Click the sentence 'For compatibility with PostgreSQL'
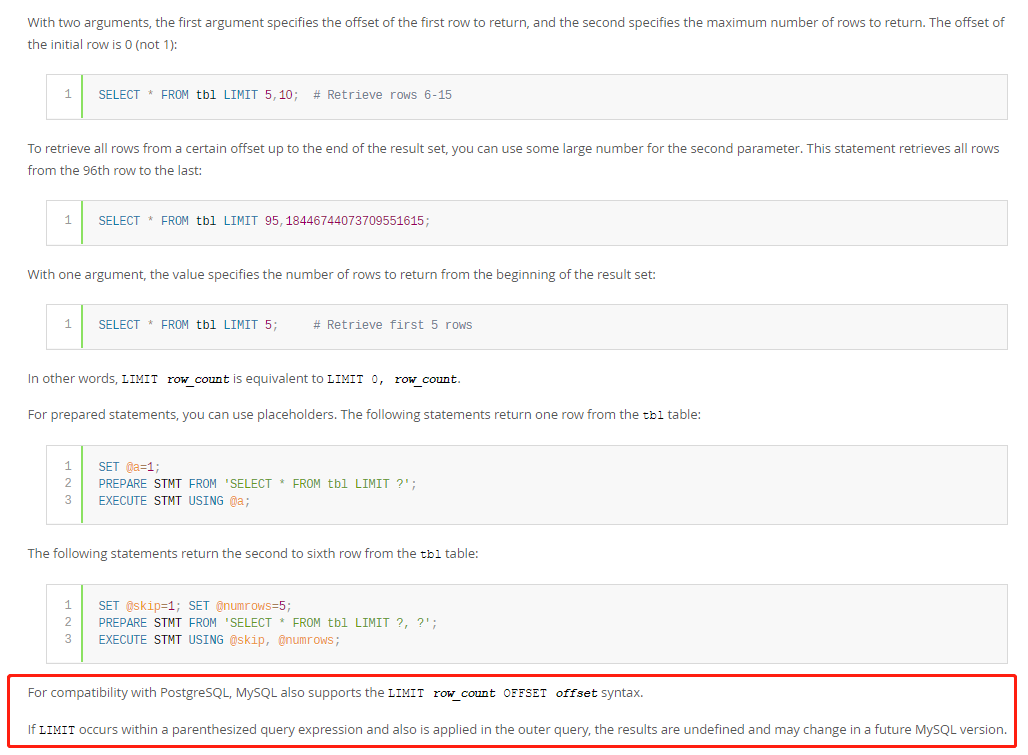Image resolution: width=1028 pixels, height=755 pixels. click(335, 693)
